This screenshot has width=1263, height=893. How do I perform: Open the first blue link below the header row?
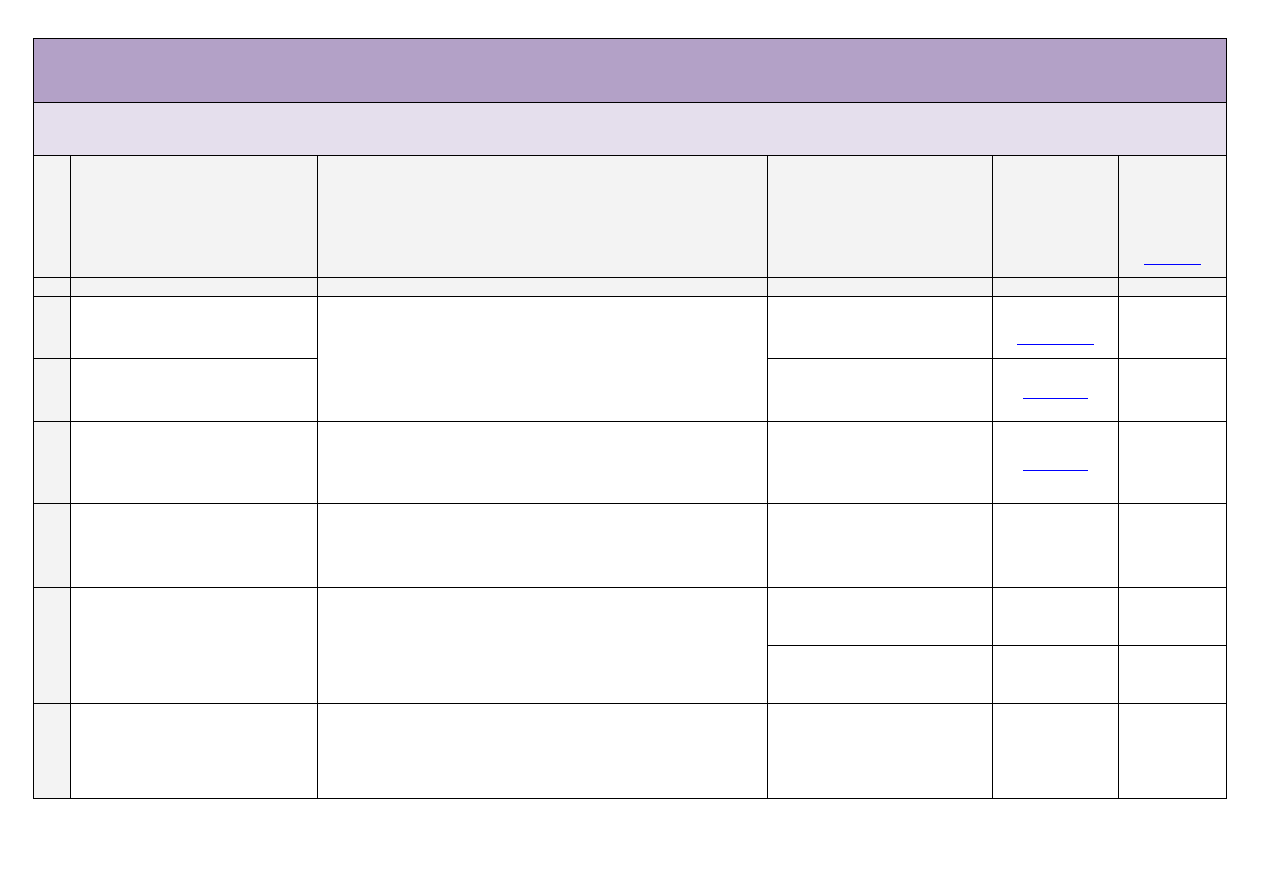pos(1055,342)
